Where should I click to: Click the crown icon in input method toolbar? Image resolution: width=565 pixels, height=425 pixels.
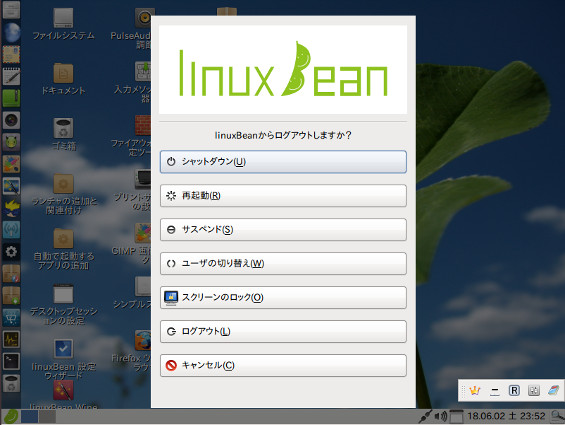point(475,390)
